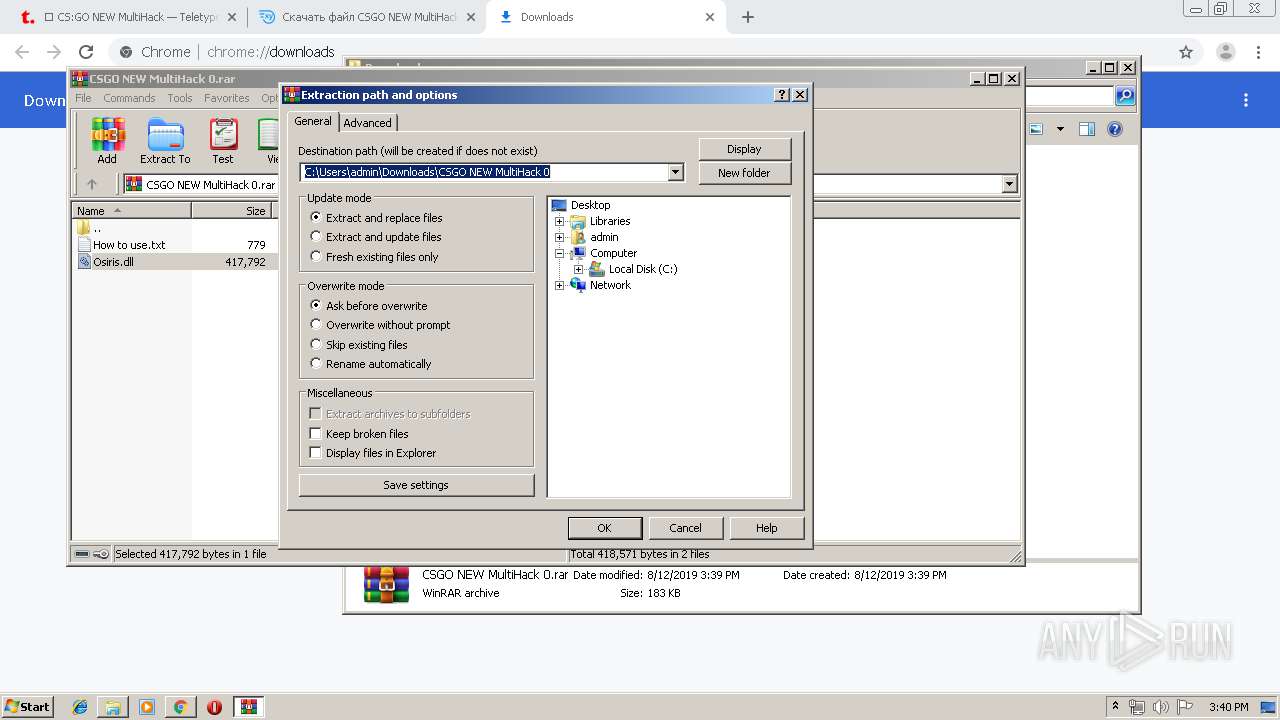This screenshot has width=1280, height=720.
Task: Open the WinRAR Tools menu
Action: point(180,98)
